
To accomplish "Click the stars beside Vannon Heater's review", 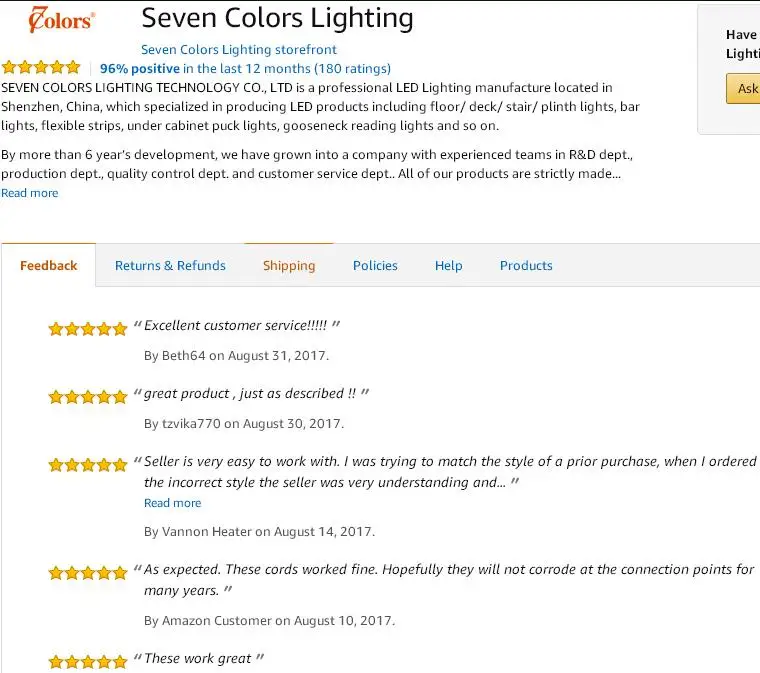I will click(88, 464).
